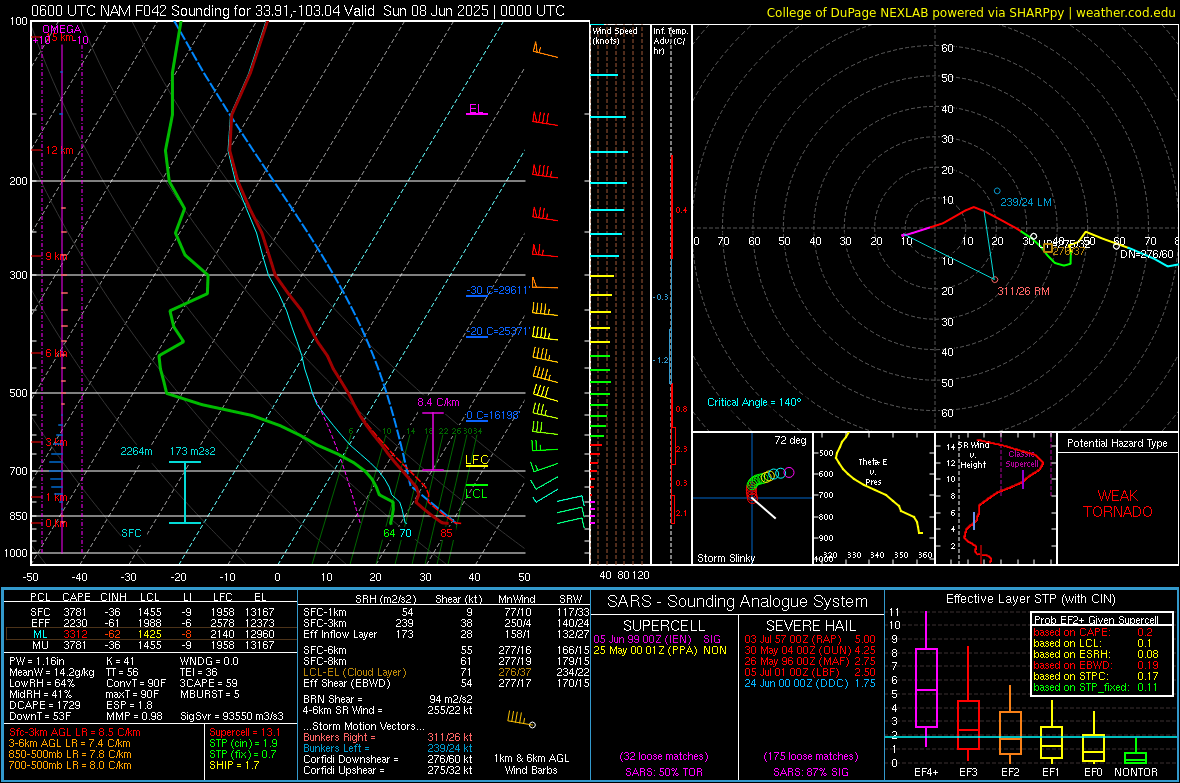This screenshot has height=783, width=1180.
Task: Click the 1km & 6km wind barb symbol
Action: pos(521,720)
